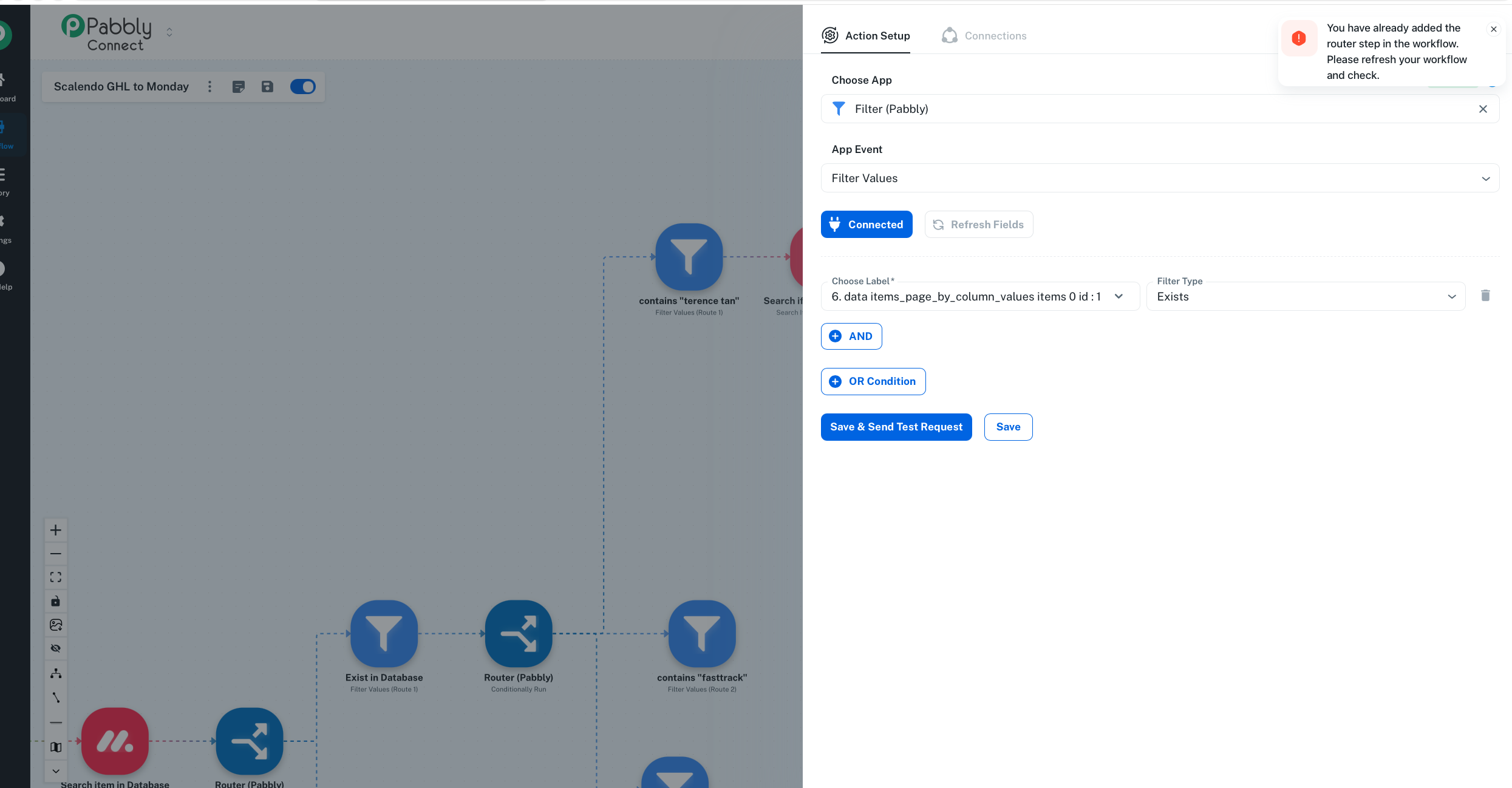Toggle the canvas lock icon
This screenshot has width=1512, height=788.
56,601
